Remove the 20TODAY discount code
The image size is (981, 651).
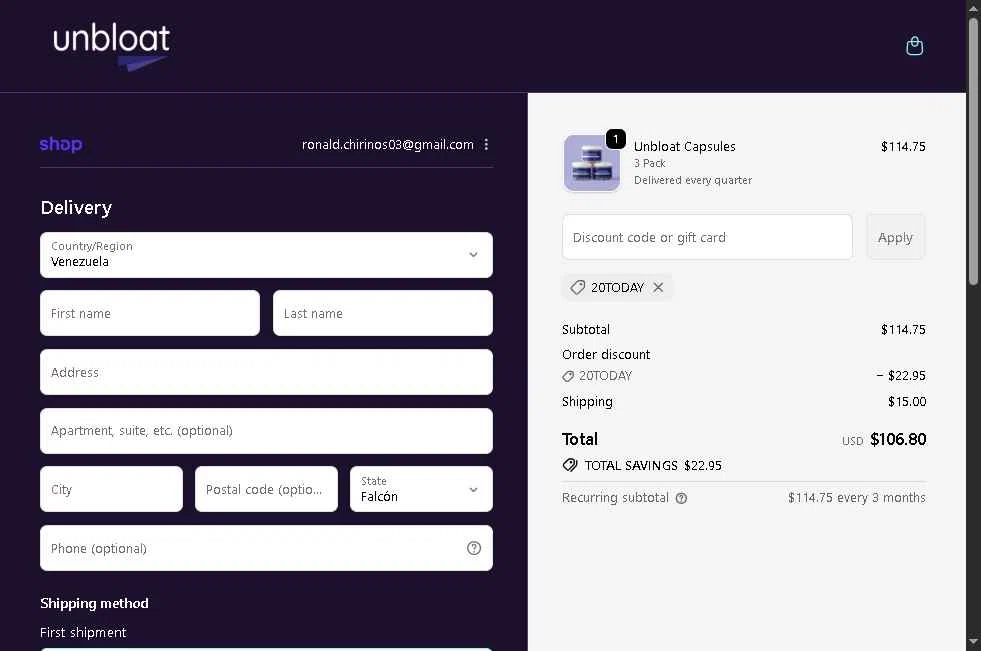[658, 287]
